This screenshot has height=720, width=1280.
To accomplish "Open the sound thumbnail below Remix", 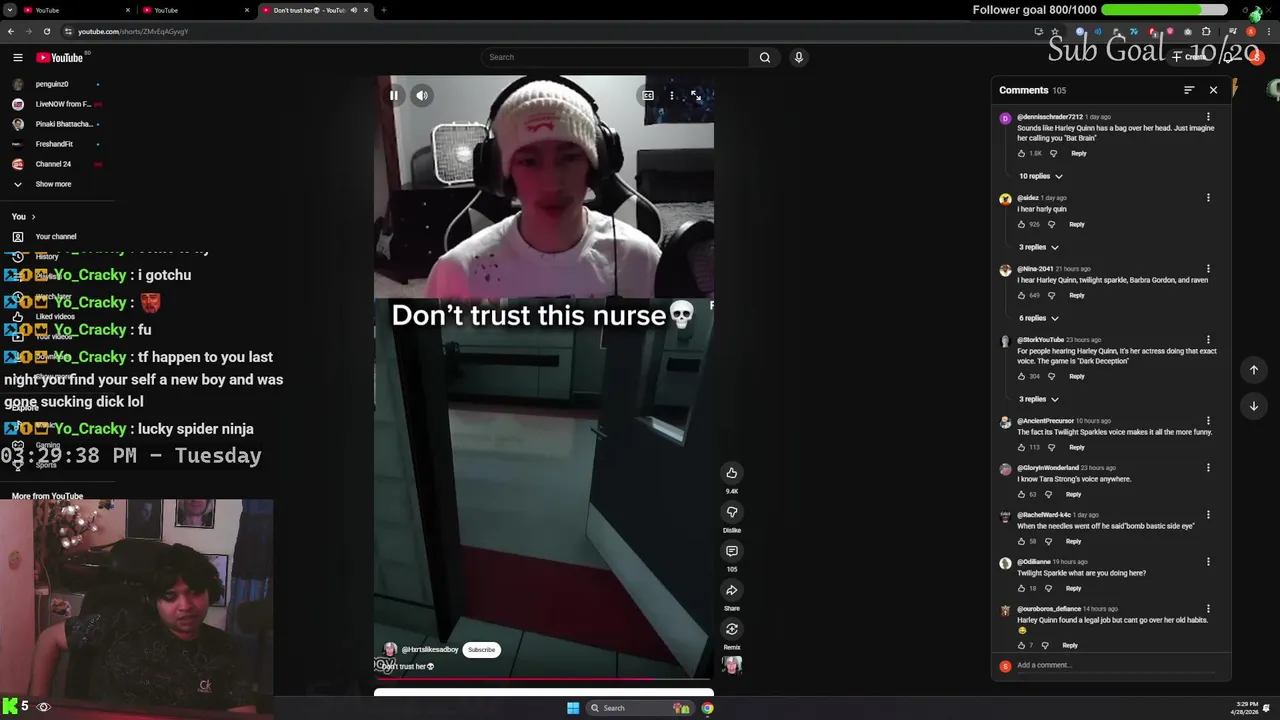I will (732, 665).
